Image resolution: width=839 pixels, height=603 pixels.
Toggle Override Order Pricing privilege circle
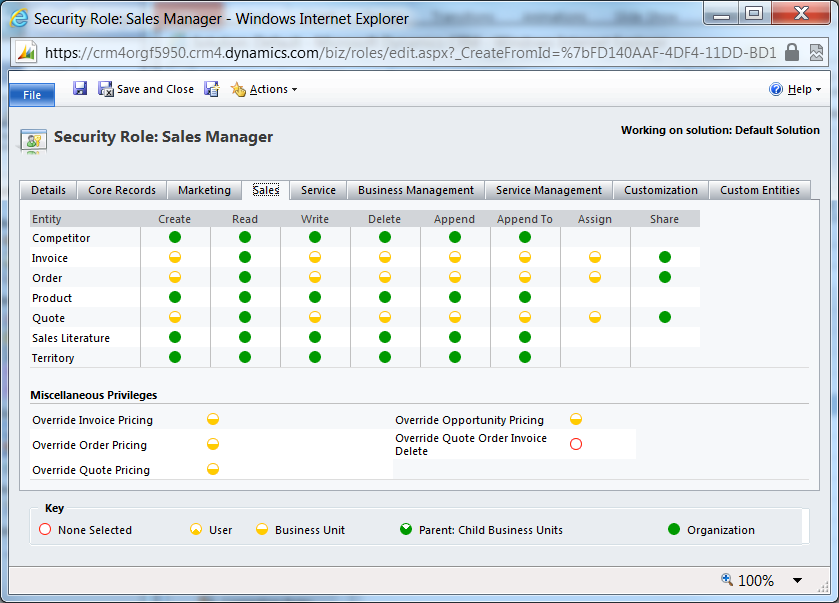213,444
